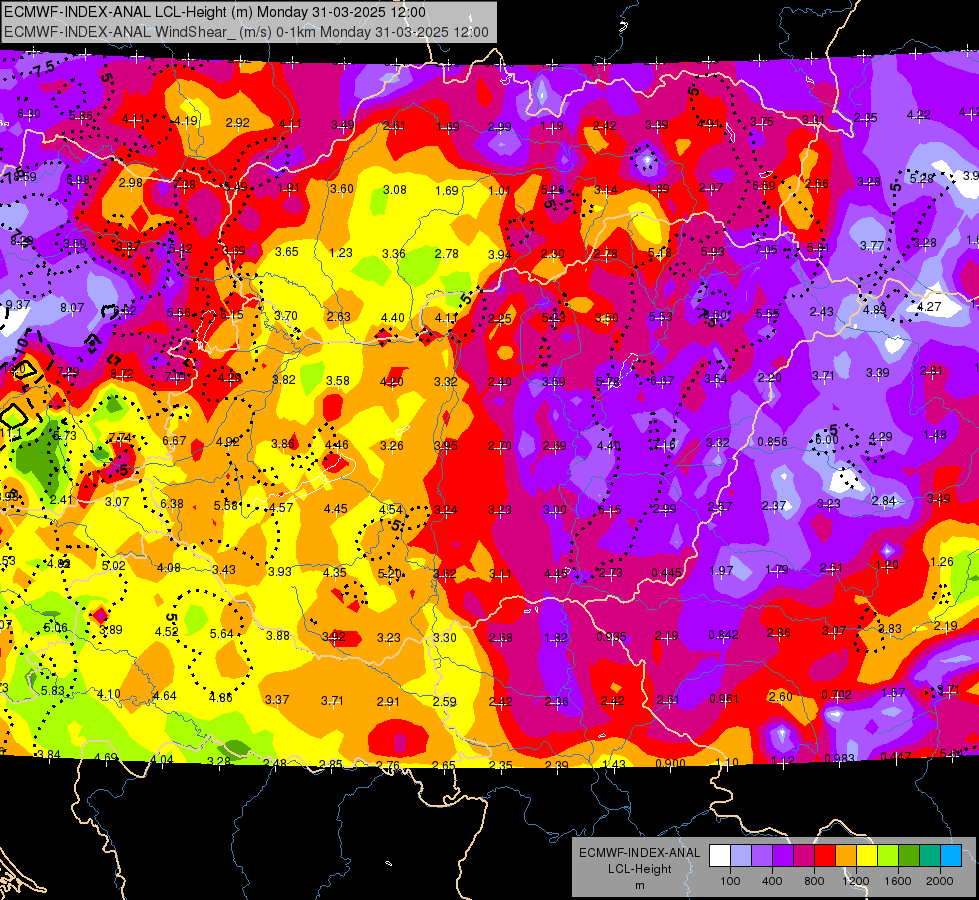Click the legend's LCL-Height caption
979x900 pixels.
pos(639,869)
